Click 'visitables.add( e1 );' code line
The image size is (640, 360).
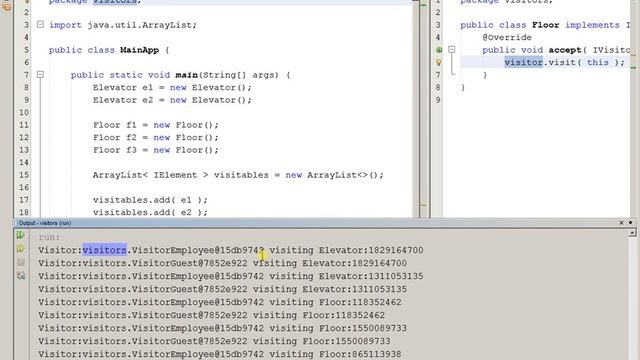[150, 200]
